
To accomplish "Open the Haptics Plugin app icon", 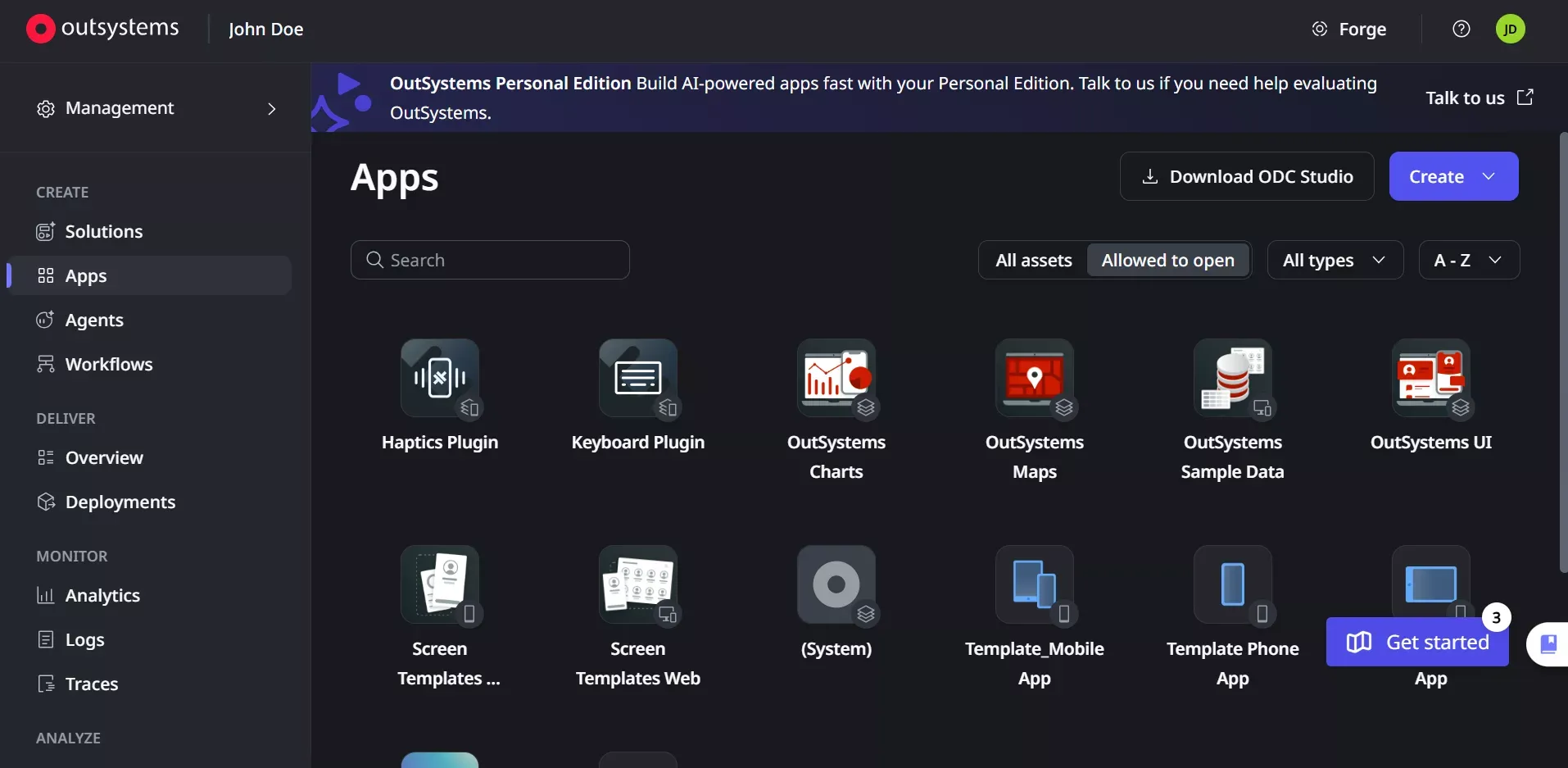I will [440, 378].
